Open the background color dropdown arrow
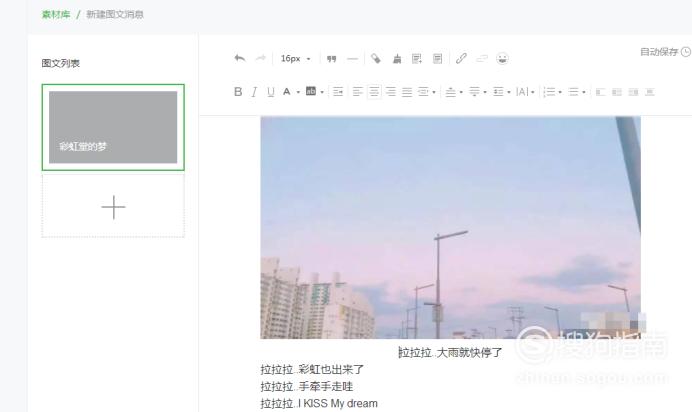The image size is (692, 412). (x=322, y=92)
